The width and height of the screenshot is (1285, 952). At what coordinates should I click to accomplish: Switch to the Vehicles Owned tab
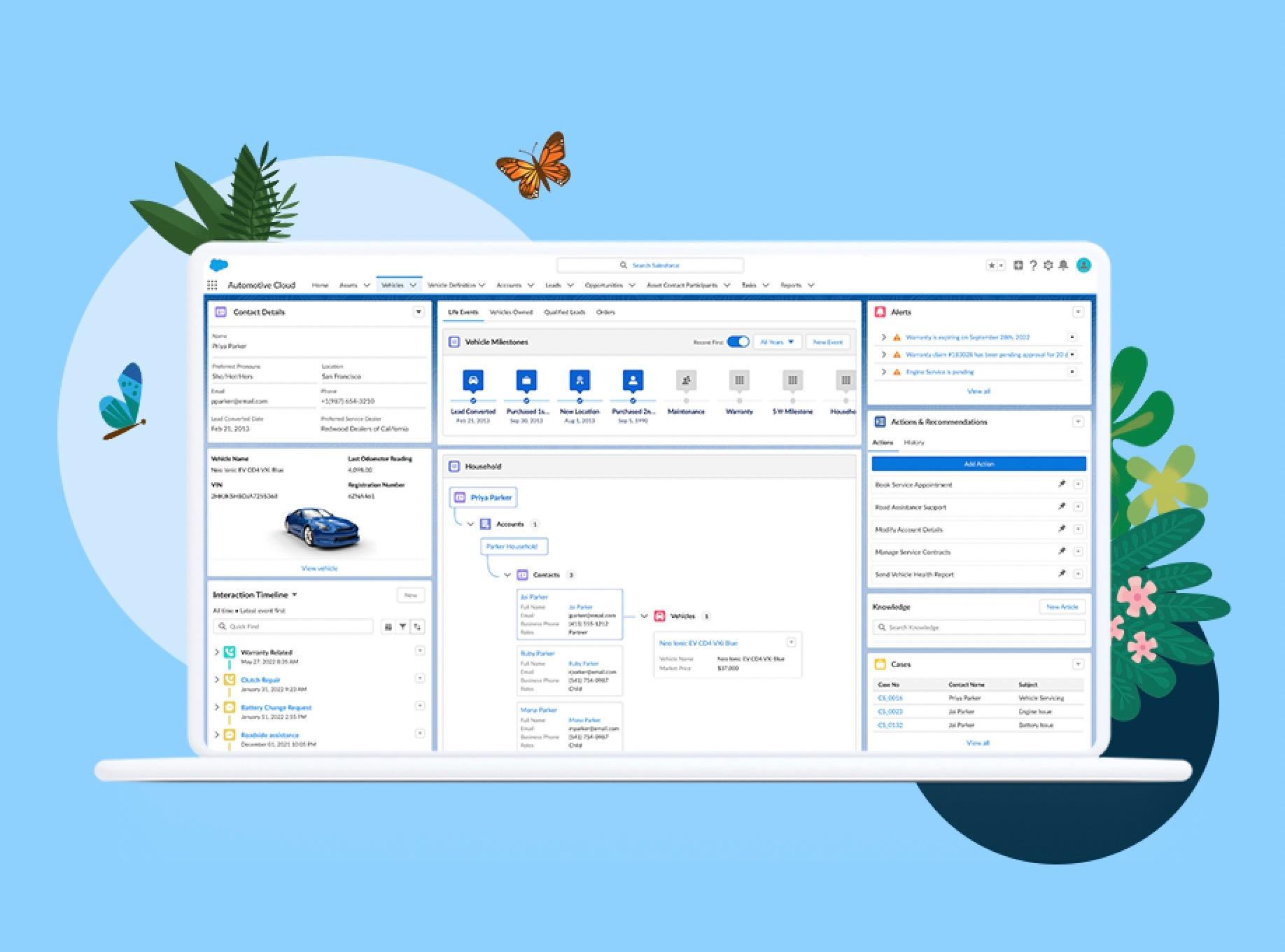[512, 313]
